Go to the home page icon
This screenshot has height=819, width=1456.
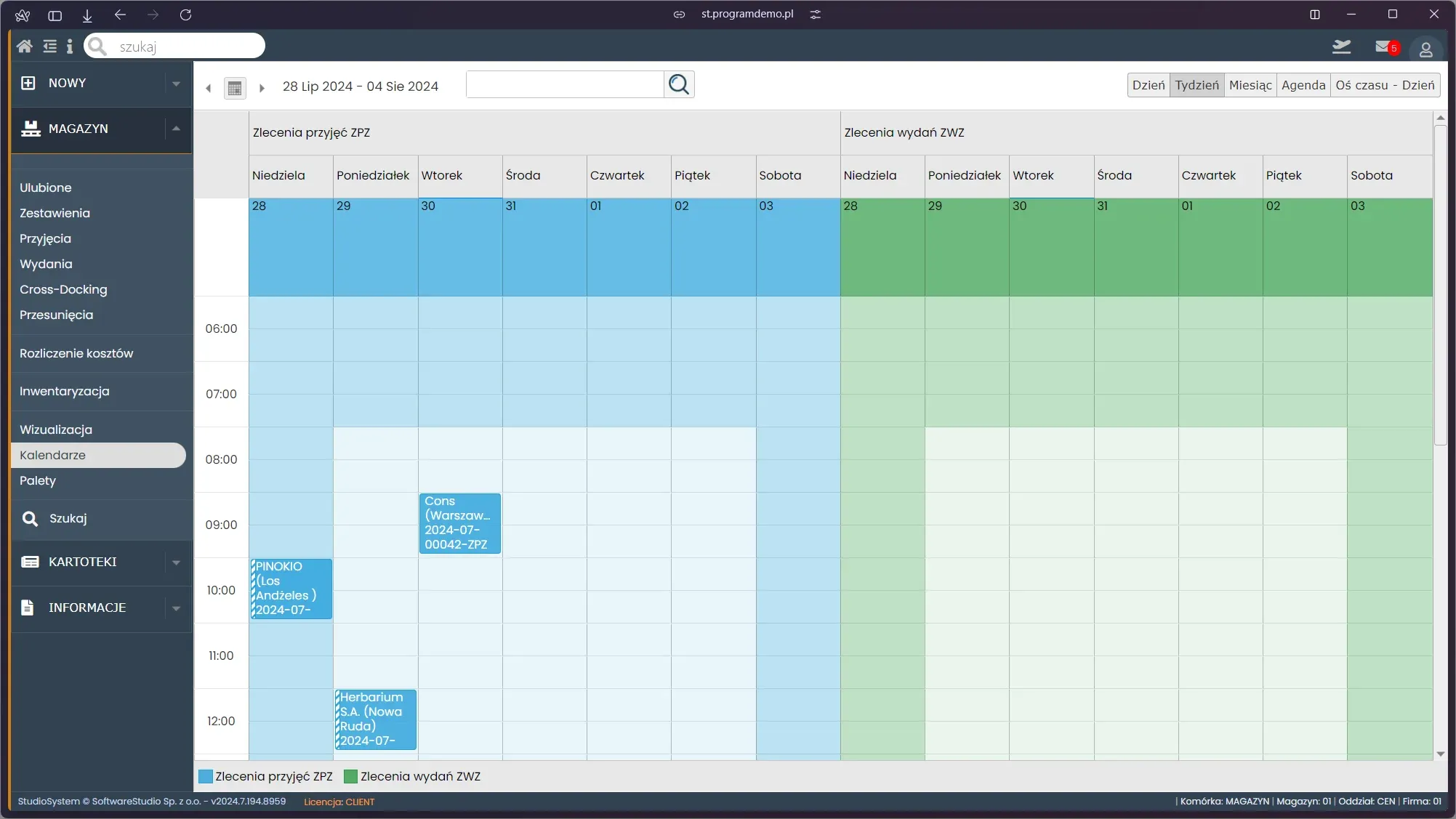25,47
